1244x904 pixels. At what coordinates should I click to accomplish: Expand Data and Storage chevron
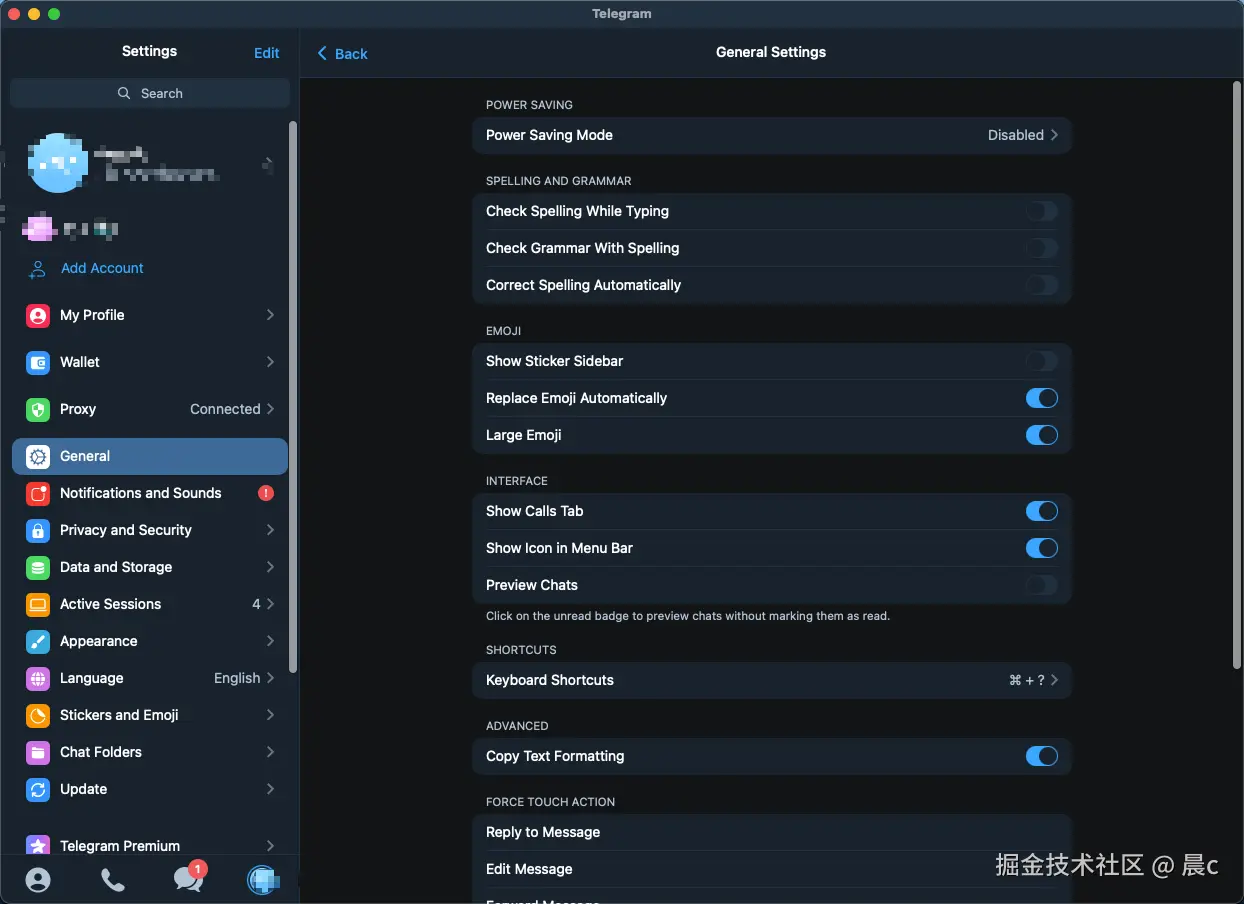(270, 567)
